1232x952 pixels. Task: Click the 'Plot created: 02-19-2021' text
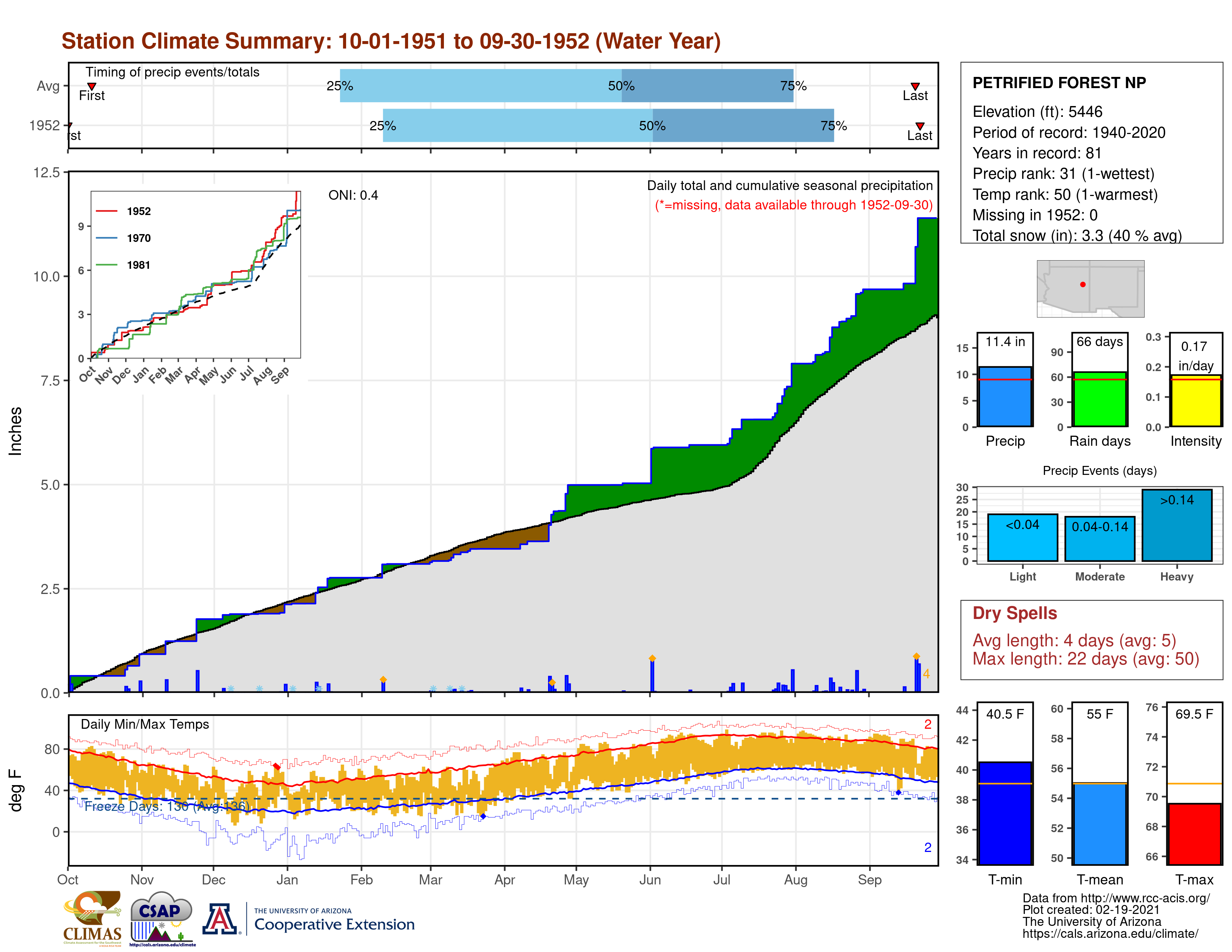[1091, 910]
